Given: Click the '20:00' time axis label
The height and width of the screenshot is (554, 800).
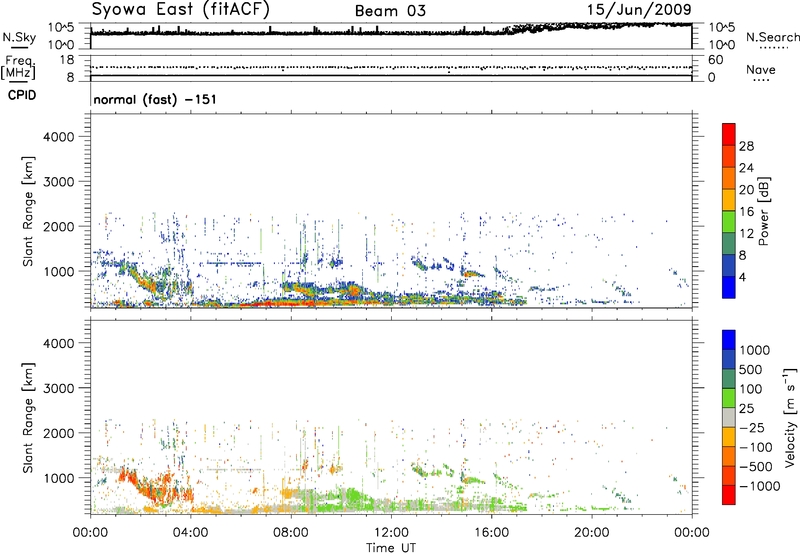Looking at the screenshot, I should pos(591,533).
